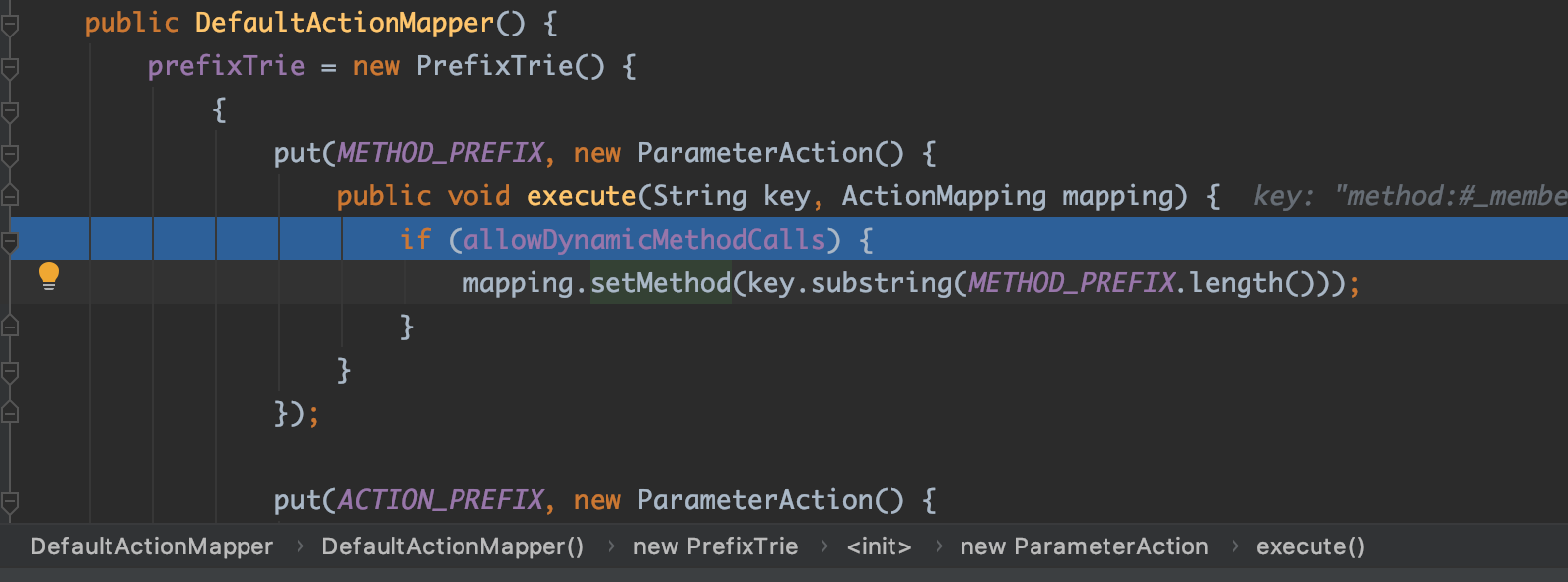Click ACTION_PREFIX constant in put call
The height and width of the screenshot is (582, 1568).
click(440, 500)
